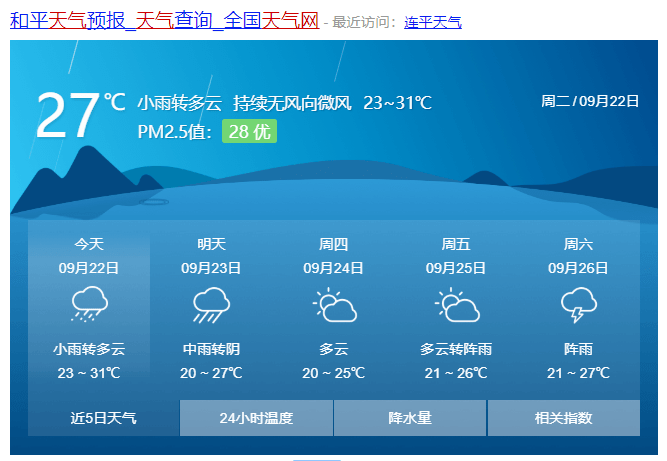Click the 20 ~ 25℃ temperature range
Screen dimensions: 667x461
point(334,373)
